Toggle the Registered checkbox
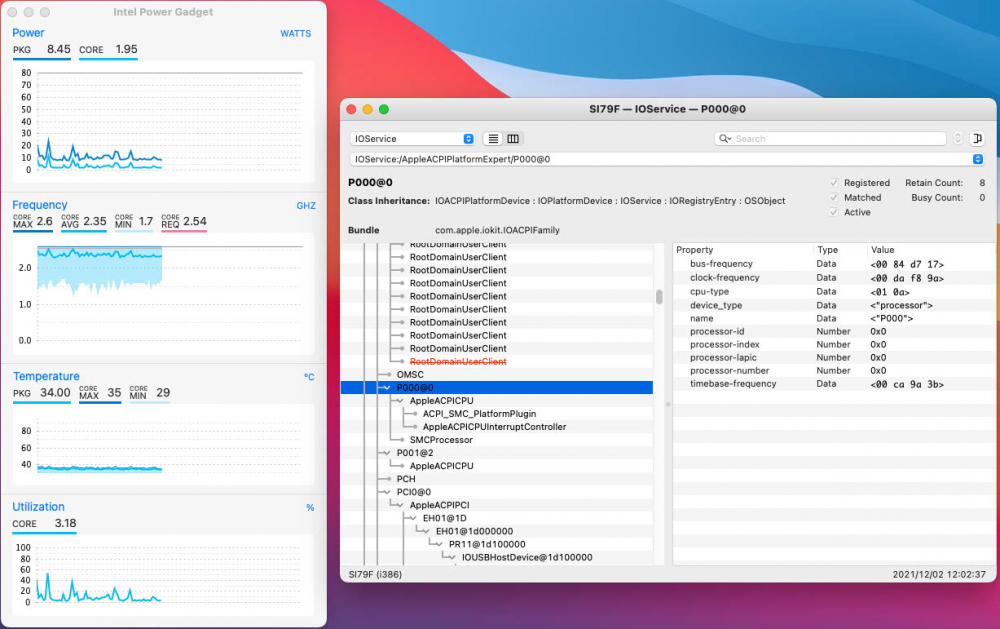 (x=833, y=182)
